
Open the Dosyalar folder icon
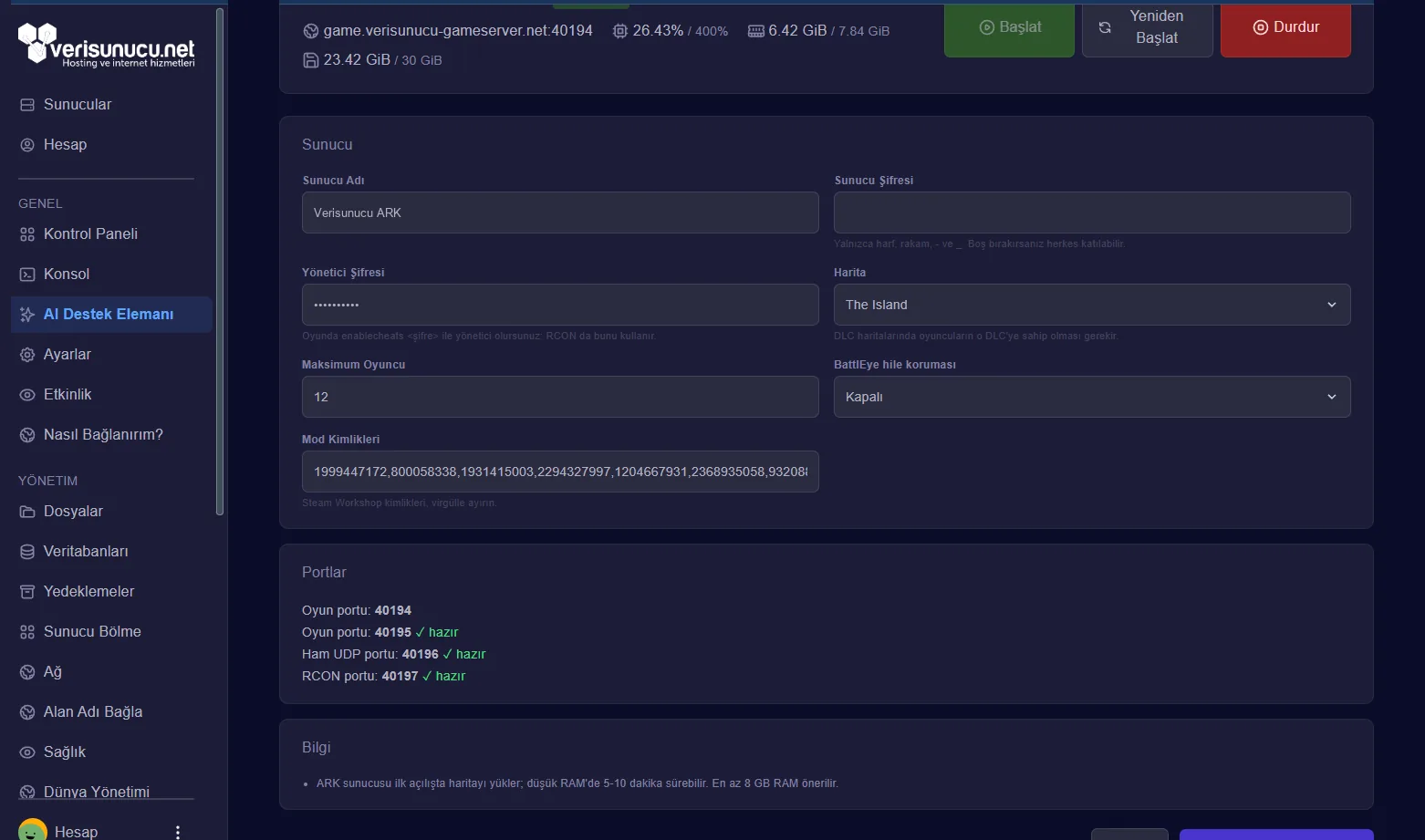point(27,512)
